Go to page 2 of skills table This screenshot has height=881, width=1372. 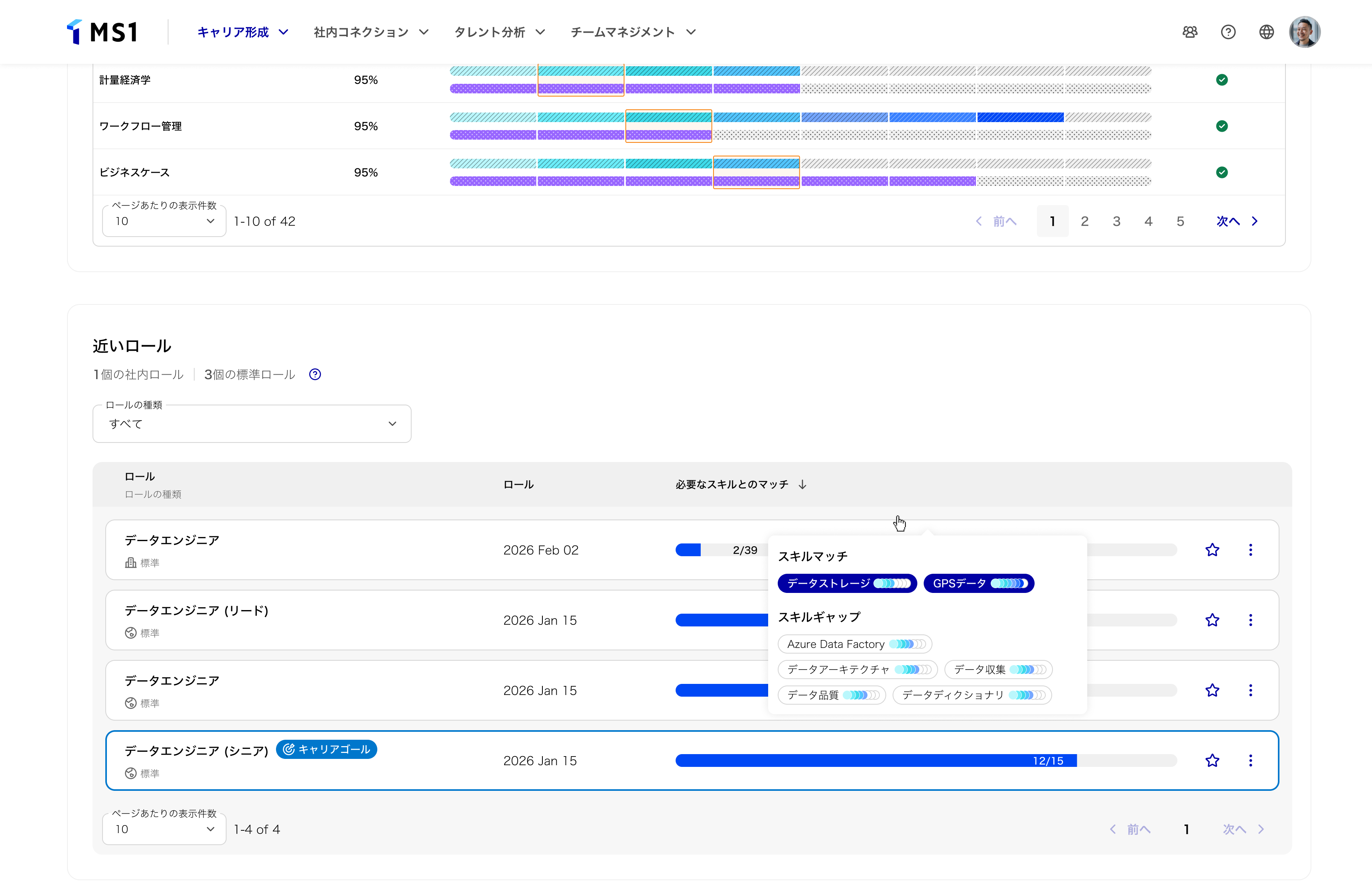pos(1084,221)
